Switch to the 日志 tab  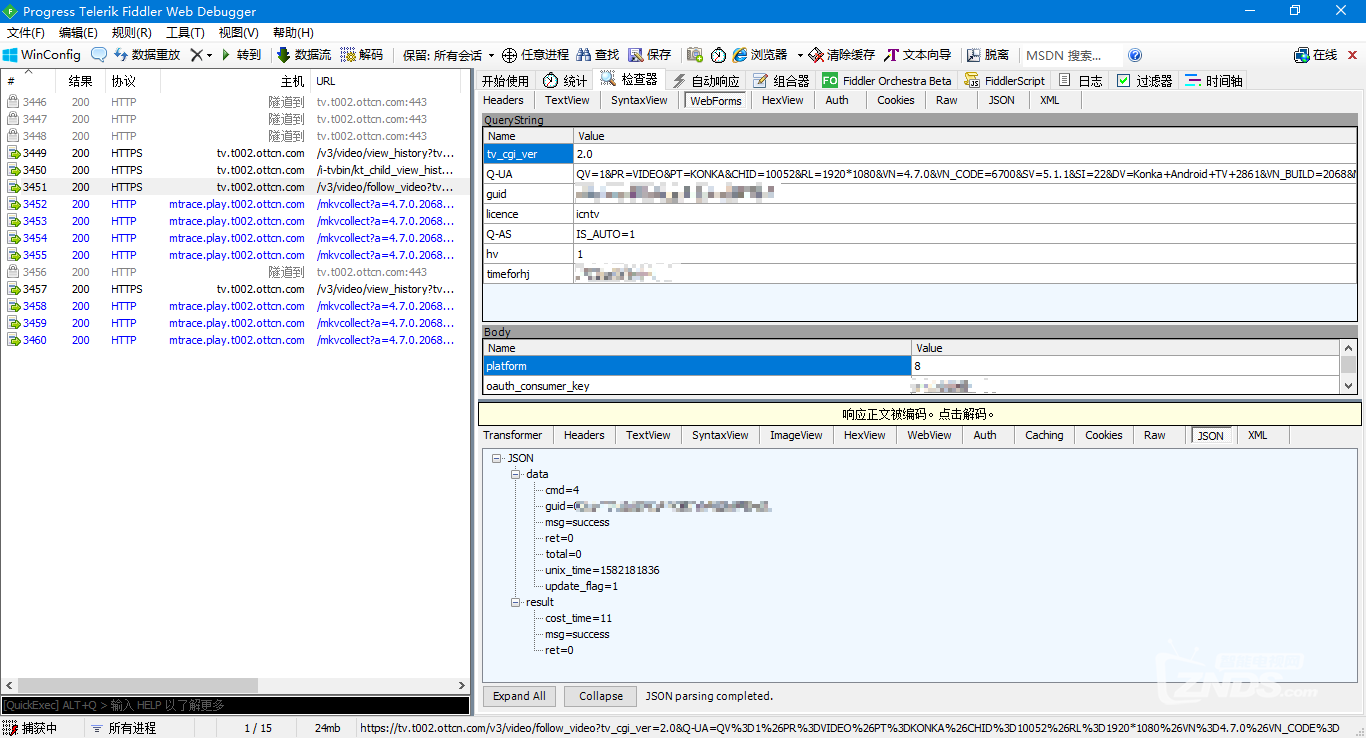click(1080, 81)
